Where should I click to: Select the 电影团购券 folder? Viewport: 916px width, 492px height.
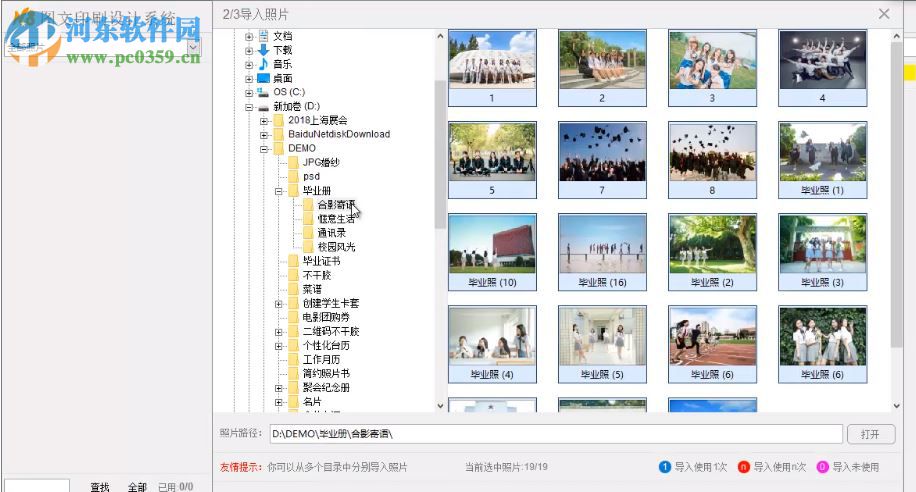point(326,317)
